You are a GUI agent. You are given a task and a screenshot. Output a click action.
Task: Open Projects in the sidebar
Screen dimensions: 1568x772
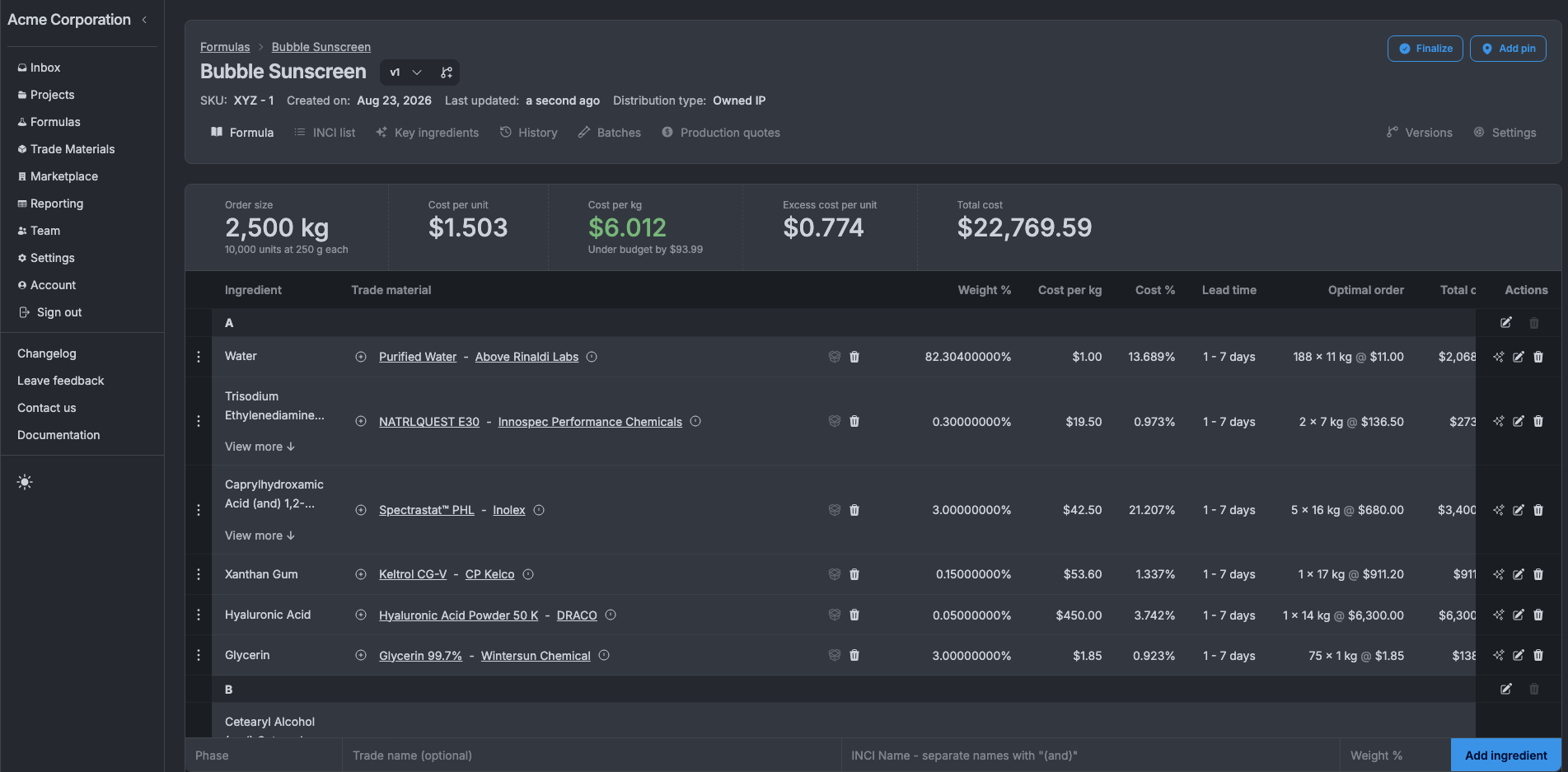[x=46, y=95]
